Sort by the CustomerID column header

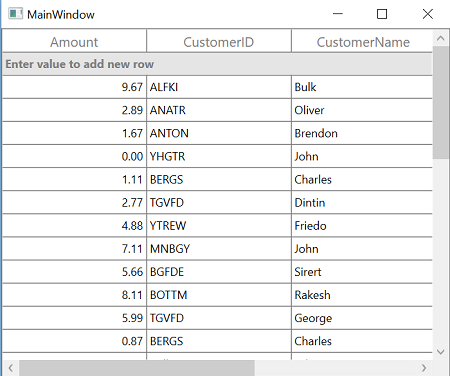[219, 42]
